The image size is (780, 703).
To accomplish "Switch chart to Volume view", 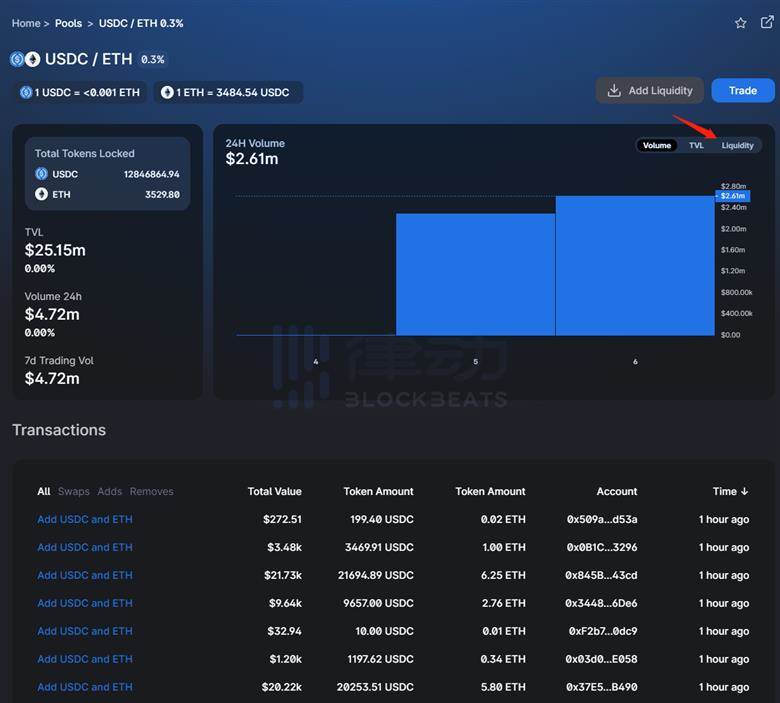I will pyautogui.click(x=657, y=145).
